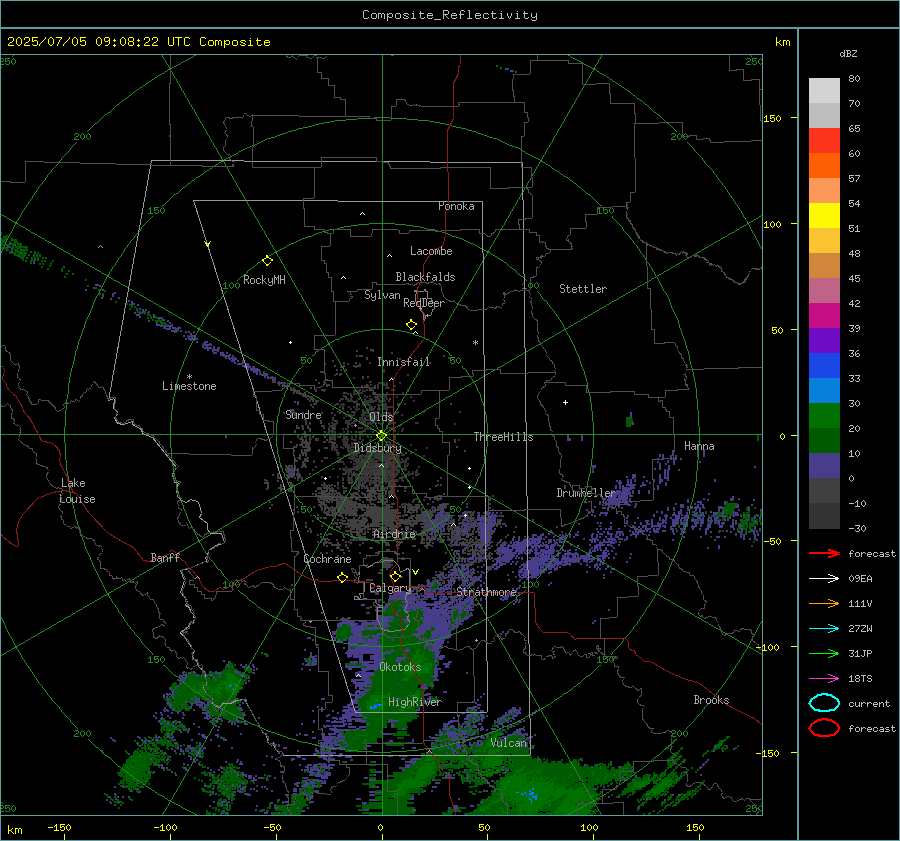Click the dBZ legend heading
This screenshot has height=841, width=900.
pyautogui.click(x=848, y=54)
